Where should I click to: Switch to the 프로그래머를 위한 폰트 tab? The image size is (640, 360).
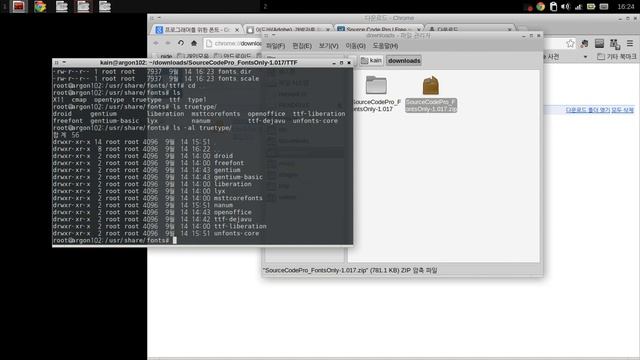click(x=197, y=30)
